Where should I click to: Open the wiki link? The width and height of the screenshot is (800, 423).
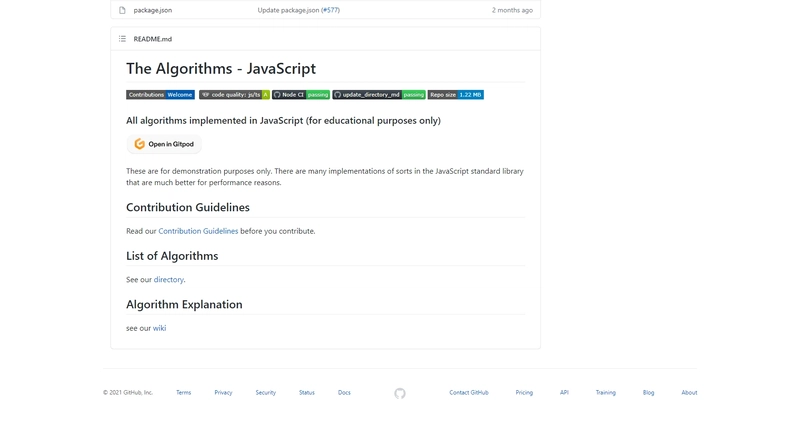tap(159, 328)
